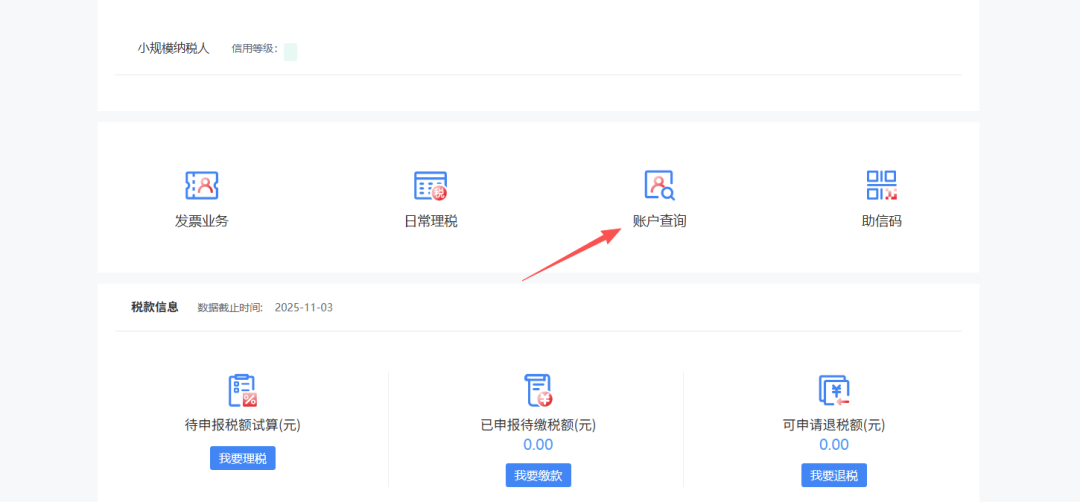Click the 2025-11-03 data cutoff date
1080x502 pixels.
[303, 308]
